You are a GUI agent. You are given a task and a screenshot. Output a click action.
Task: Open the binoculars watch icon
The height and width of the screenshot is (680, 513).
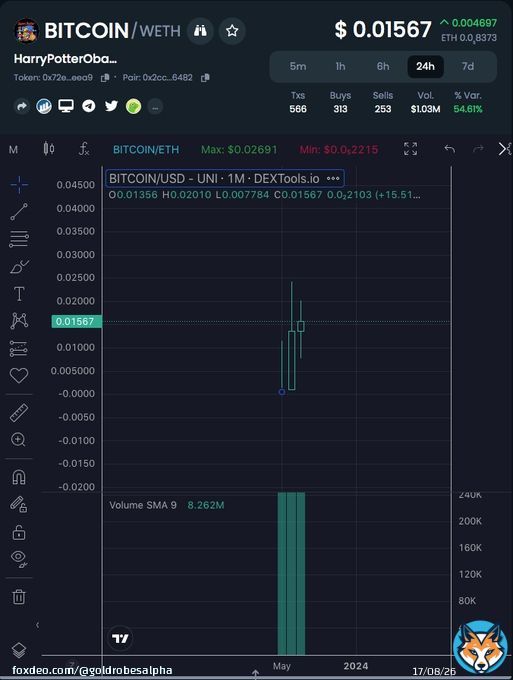[x=200, y=31]
